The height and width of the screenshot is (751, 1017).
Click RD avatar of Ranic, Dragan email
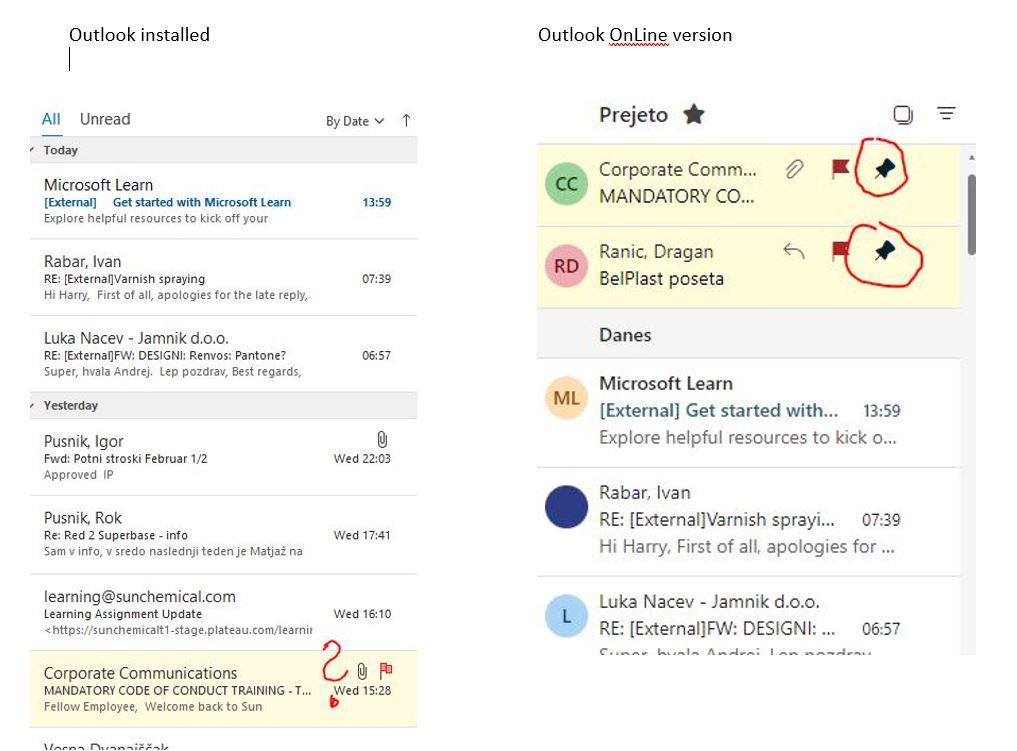click(x=566, y=266)
